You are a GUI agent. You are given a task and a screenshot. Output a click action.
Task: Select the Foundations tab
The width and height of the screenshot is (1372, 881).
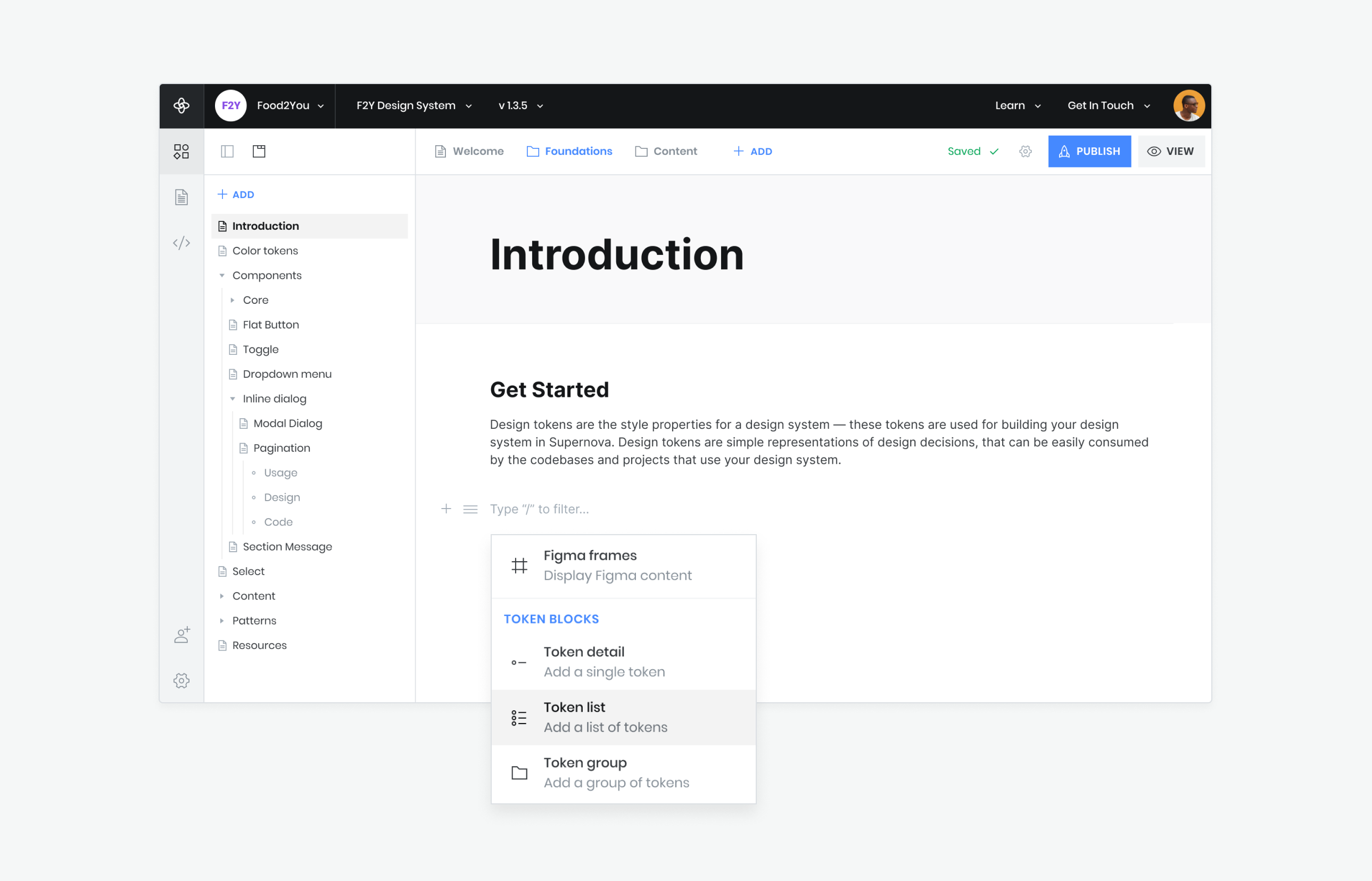pyautogui.click(x=570, y=151)
